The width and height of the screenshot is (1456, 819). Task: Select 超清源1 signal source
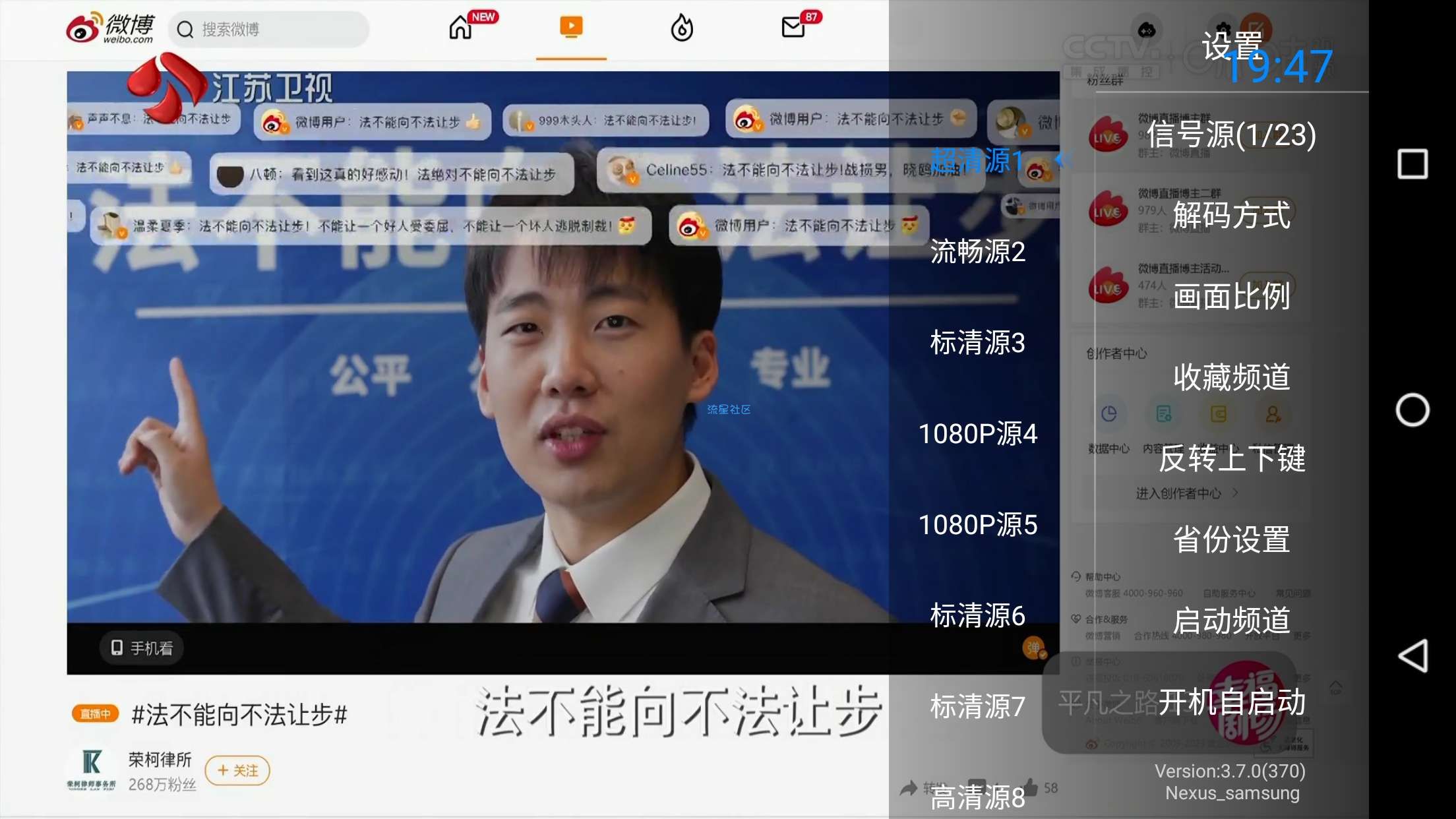click(x=977, y=160)
